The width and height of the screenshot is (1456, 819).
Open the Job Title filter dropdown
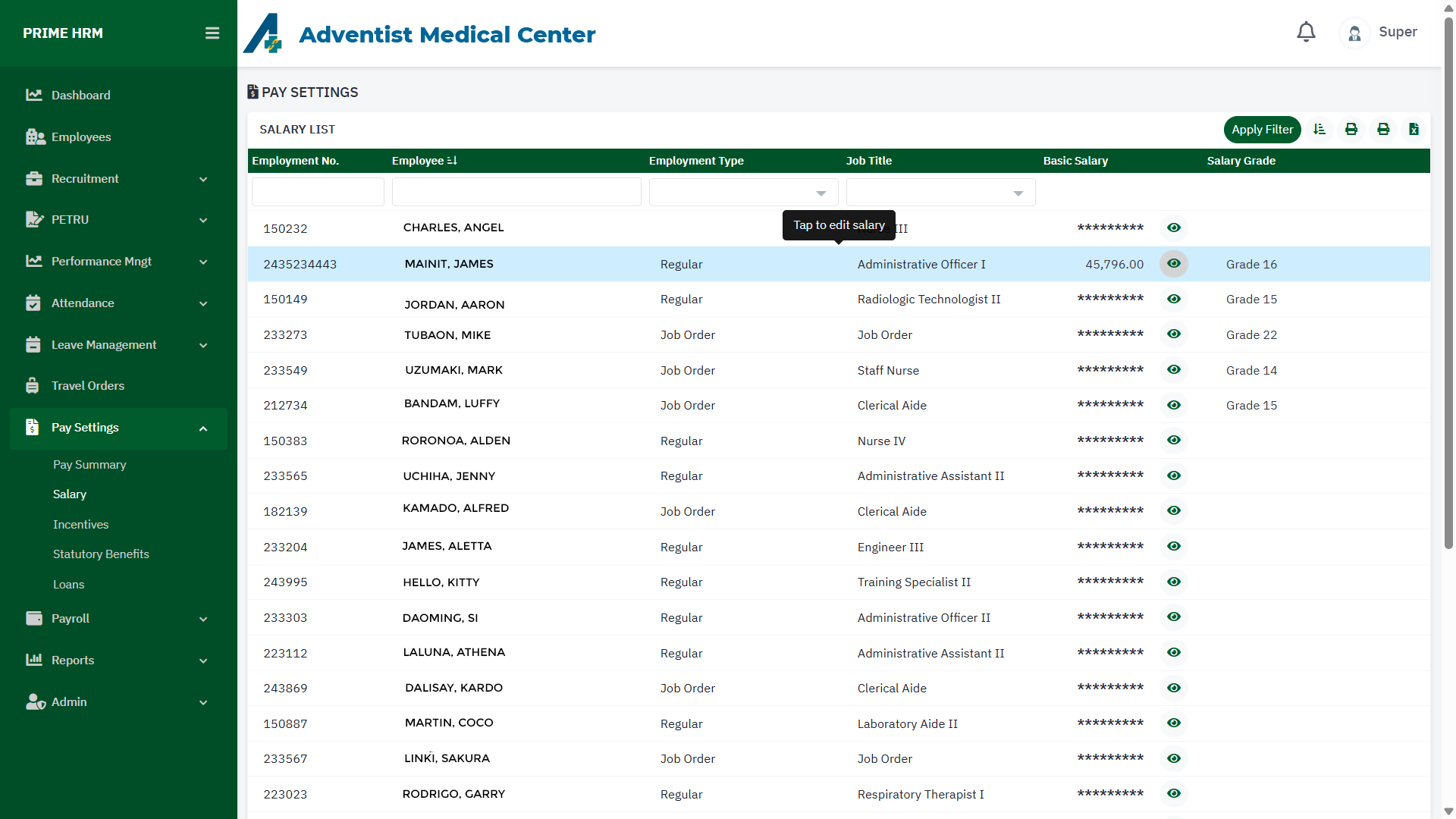pyautogui.click(x=940, y=193)
